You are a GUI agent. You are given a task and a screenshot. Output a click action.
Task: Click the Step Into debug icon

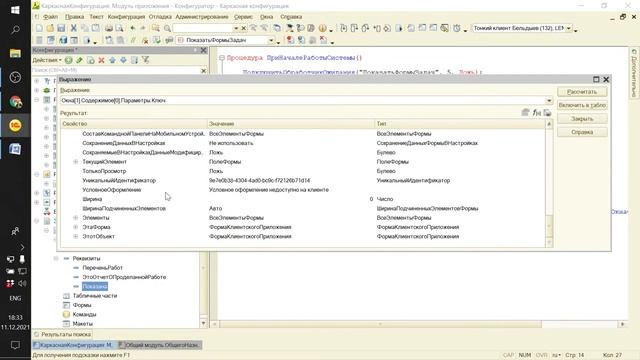[343, 28]
